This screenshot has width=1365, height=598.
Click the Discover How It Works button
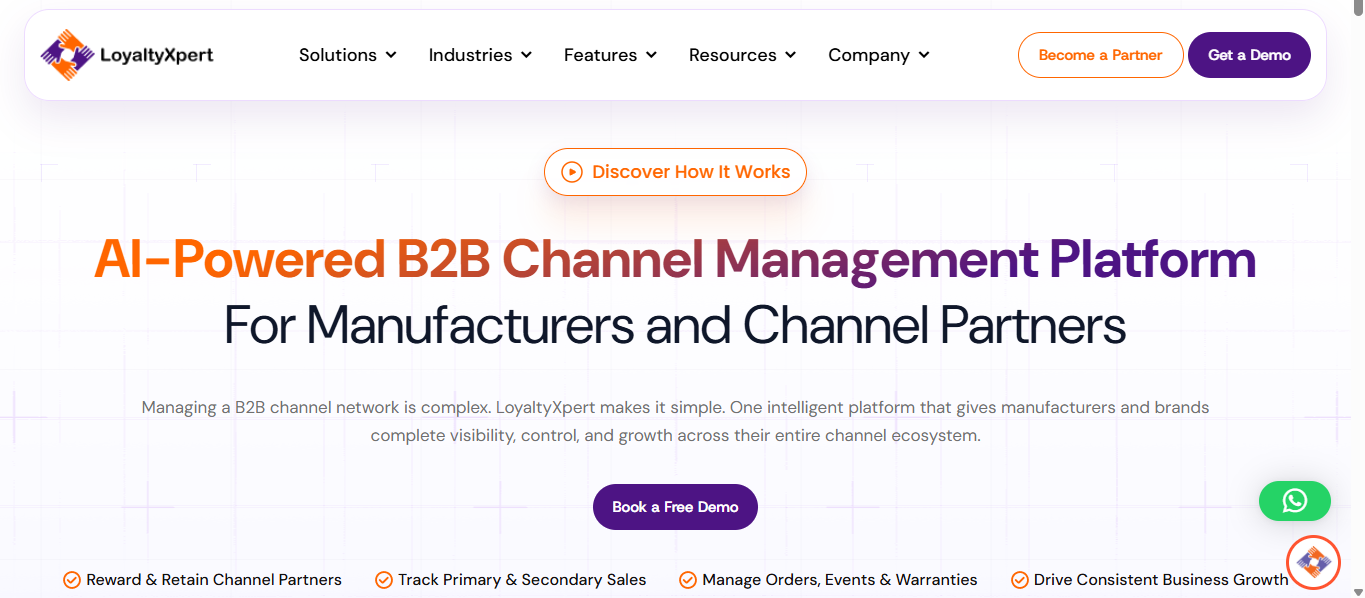[x=675, y=172]
